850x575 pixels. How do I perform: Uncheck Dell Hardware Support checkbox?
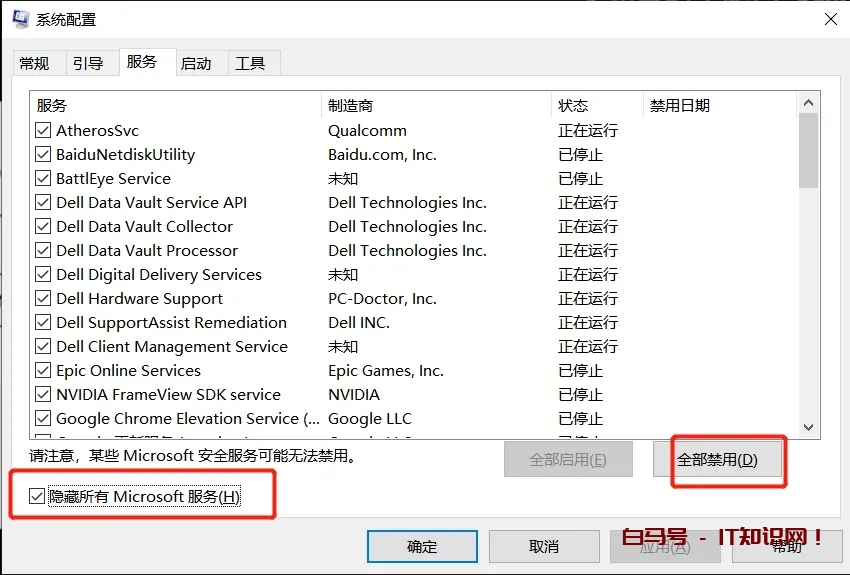(x=43, y=299)
